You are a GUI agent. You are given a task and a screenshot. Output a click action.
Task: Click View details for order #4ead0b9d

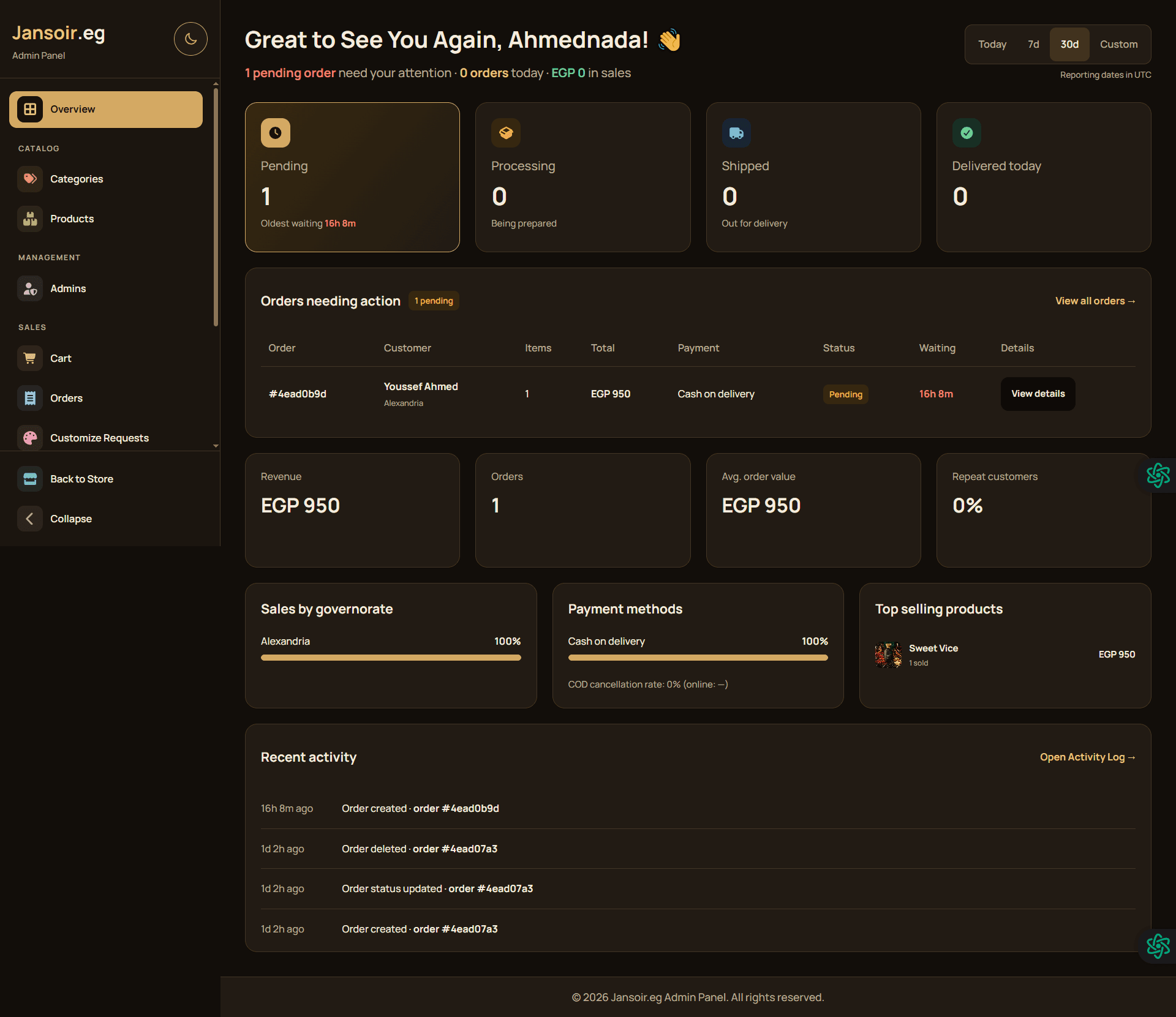pos(1038,394)
